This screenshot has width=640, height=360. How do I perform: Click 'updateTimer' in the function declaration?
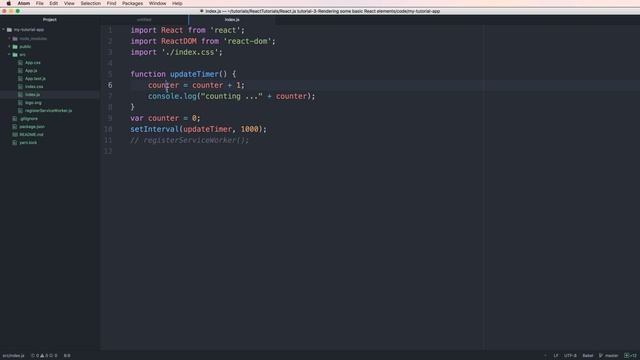coord(194,74)
